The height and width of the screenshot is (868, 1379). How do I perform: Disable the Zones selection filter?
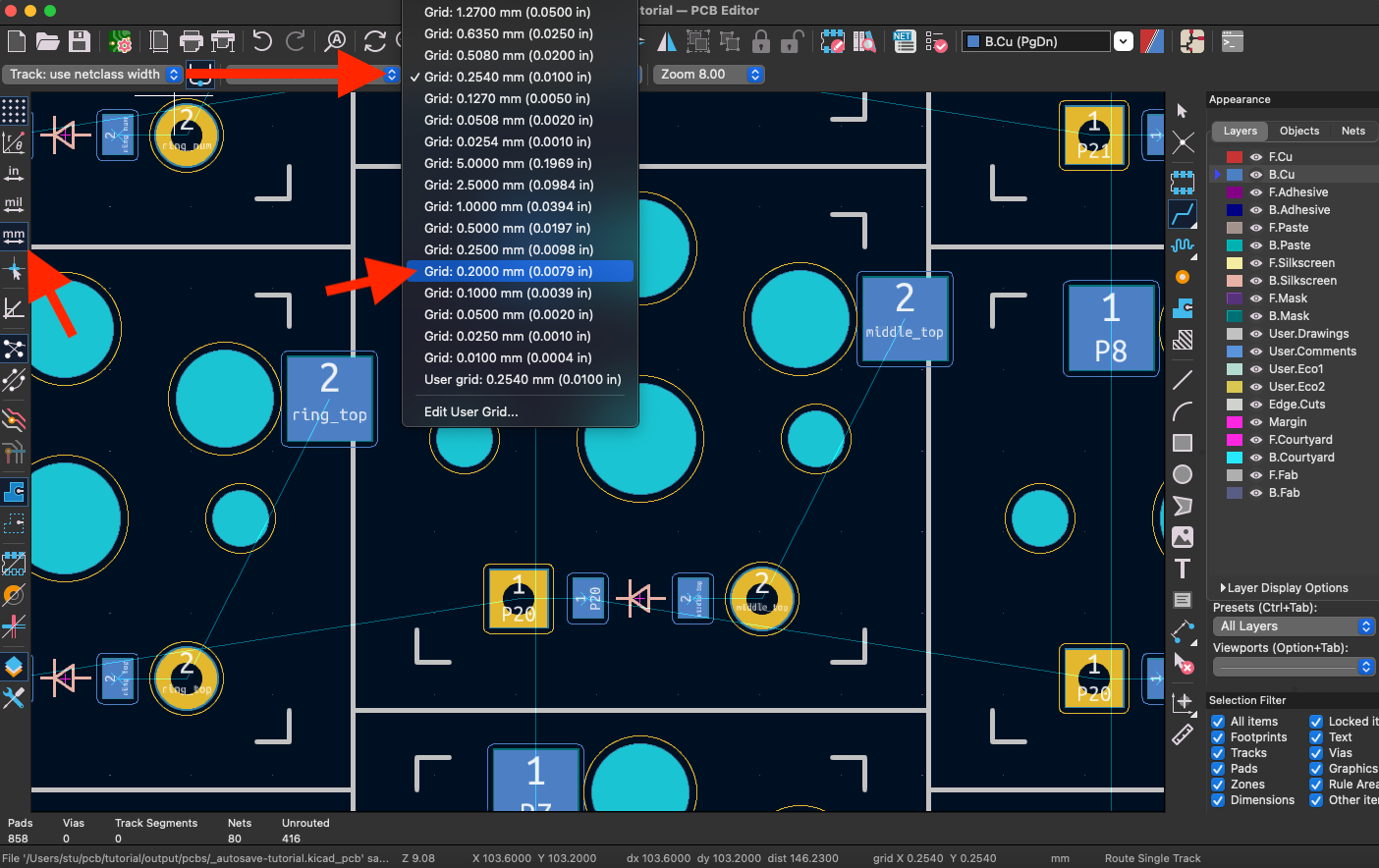click(1216, 784)
